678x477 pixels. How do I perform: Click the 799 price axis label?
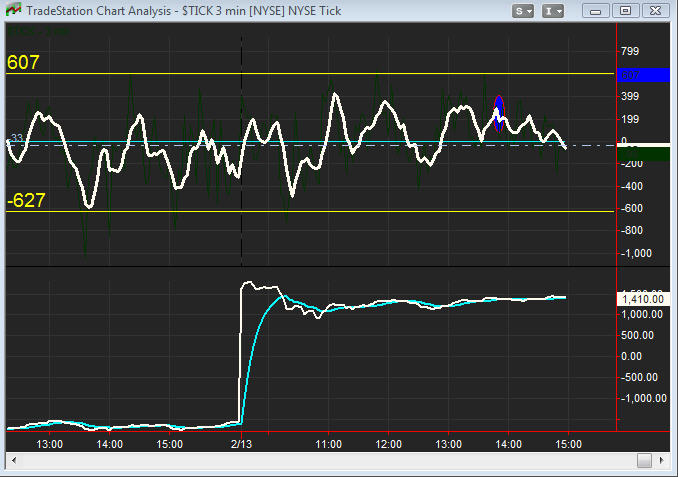[x=630, y=51]
